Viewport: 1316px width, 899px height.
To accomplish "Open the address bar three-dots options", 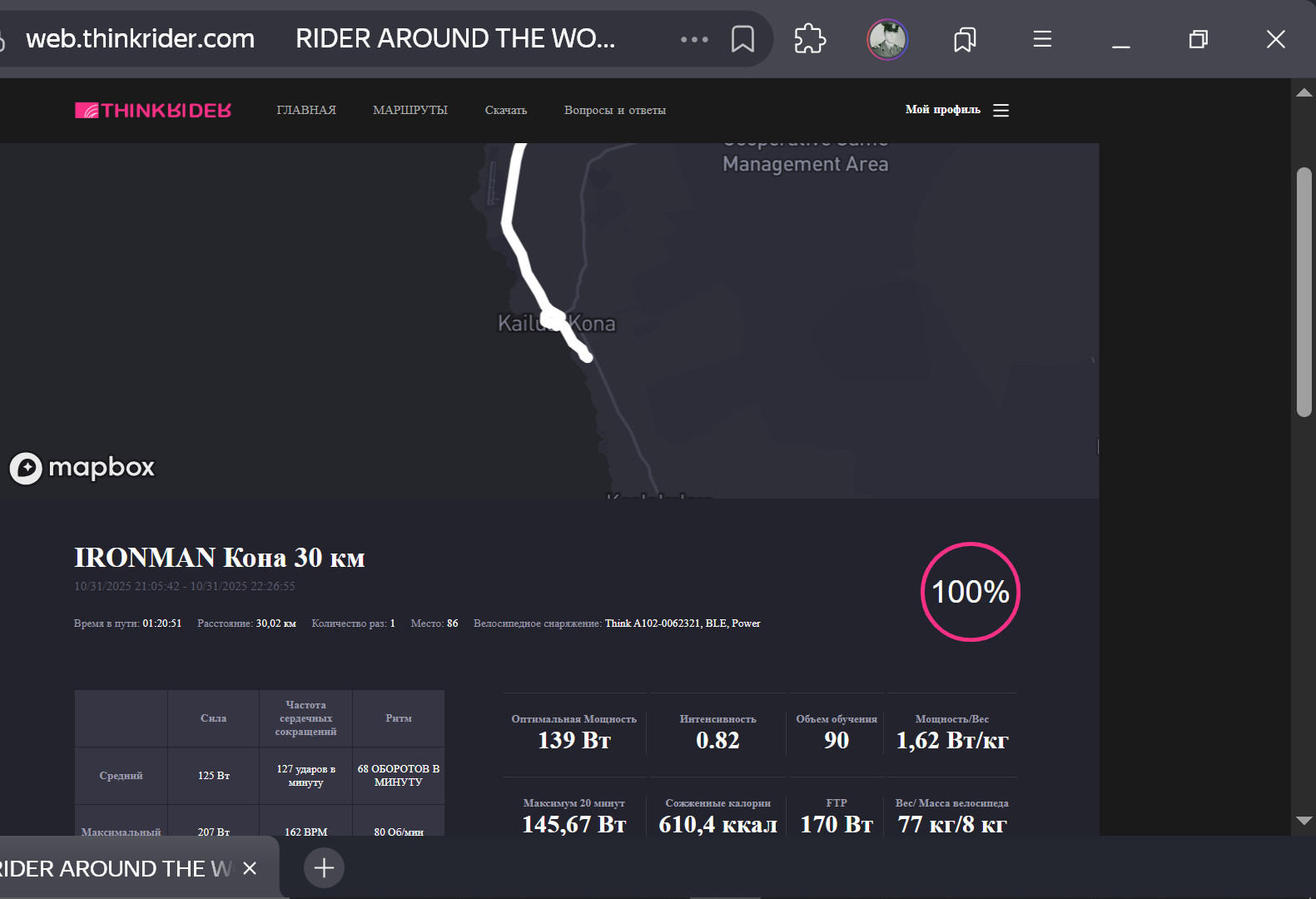I will point(694,39).
